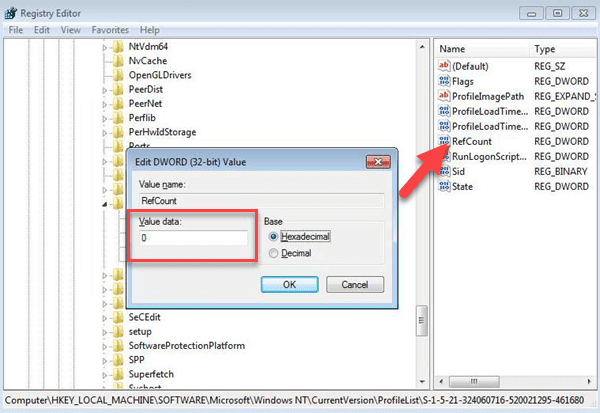The height and width of the screenshot is (413, 600).
Task: Click the values pane horizontal scrollbar thumb
Action: (474, 381)
